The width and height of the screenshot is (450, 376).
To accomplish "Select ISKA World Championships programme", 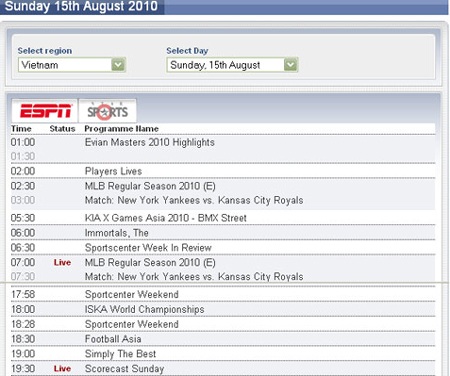I will point(145,309).
